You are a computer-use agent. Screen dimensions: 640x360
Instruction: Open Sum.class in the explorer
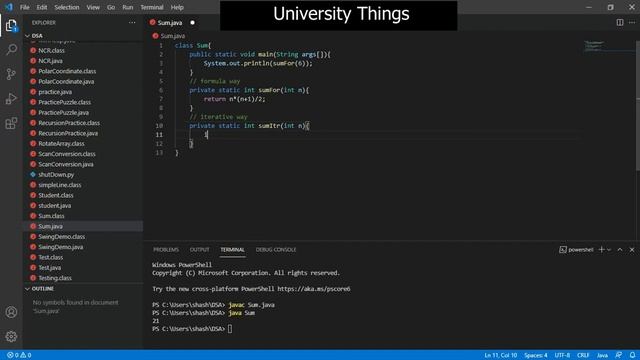(x=51, y=216)
